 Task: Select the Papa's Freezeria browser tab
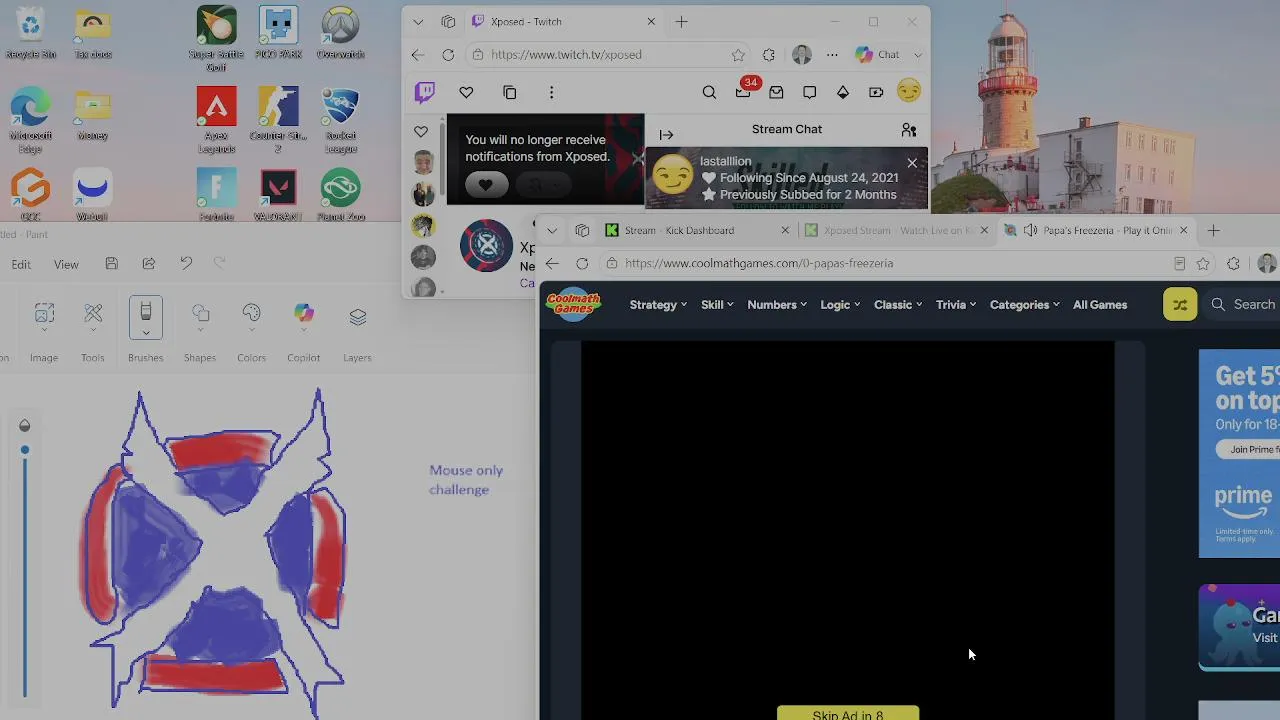1096,230
